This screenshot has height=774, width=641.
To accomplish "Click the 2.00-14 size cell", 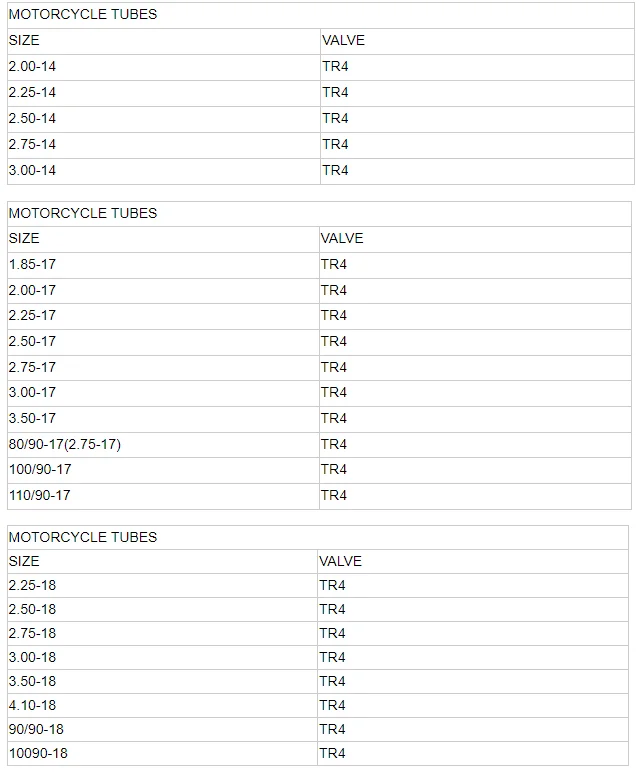I will (164, 67).
